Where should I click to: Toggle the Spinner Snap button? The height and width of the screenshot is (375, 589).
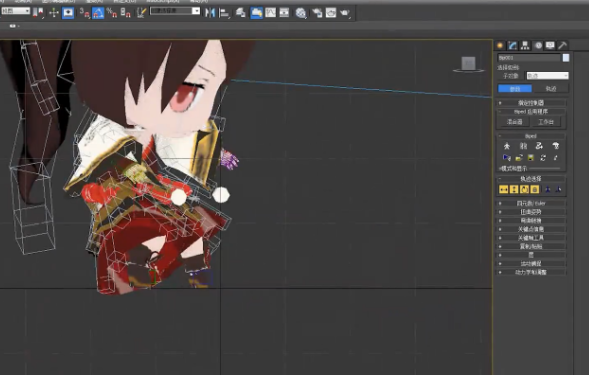point(125,13)
